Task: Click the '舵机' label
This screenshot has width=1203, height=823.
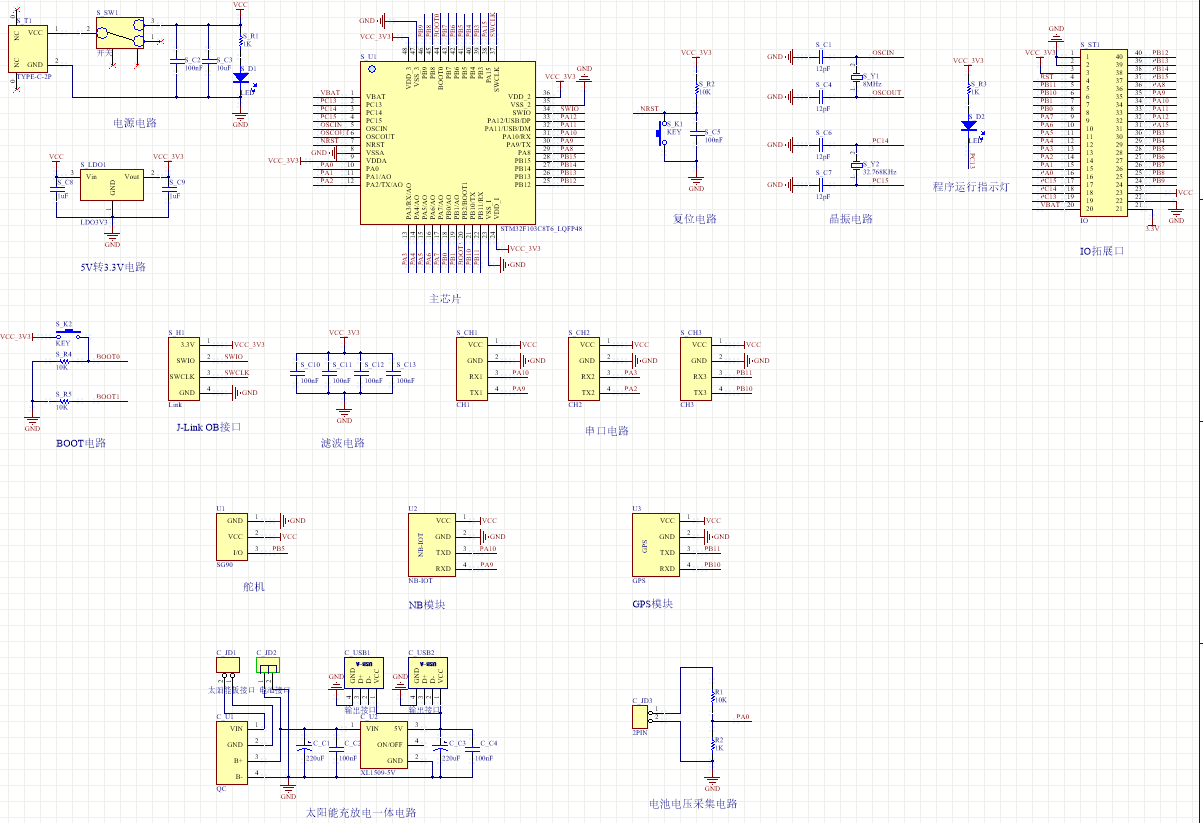Action: [x=255, y=587]
